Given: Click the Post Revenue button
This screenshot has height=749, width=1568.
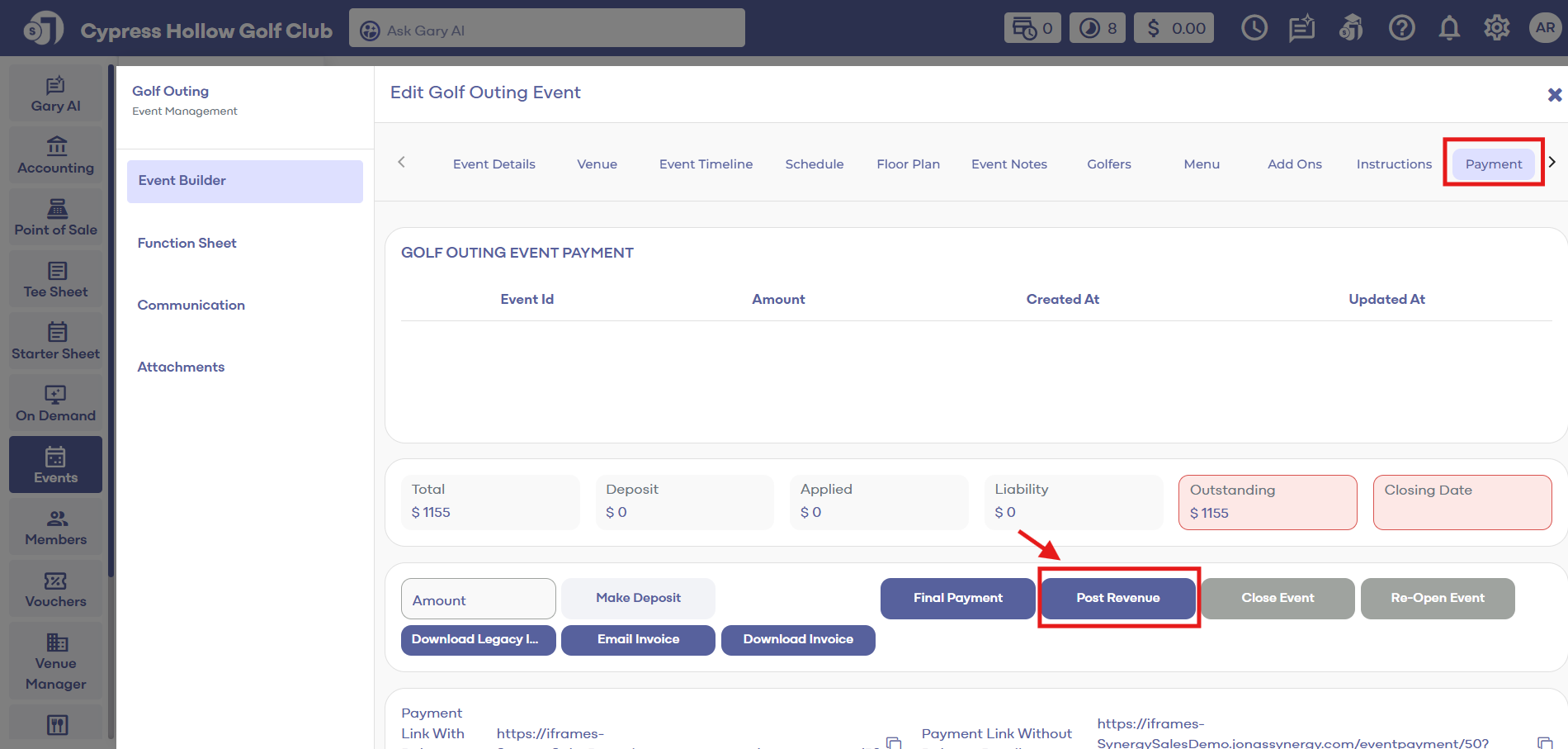Looking at the screenshot, I should pyautogui.click(x=1117, y=598).
